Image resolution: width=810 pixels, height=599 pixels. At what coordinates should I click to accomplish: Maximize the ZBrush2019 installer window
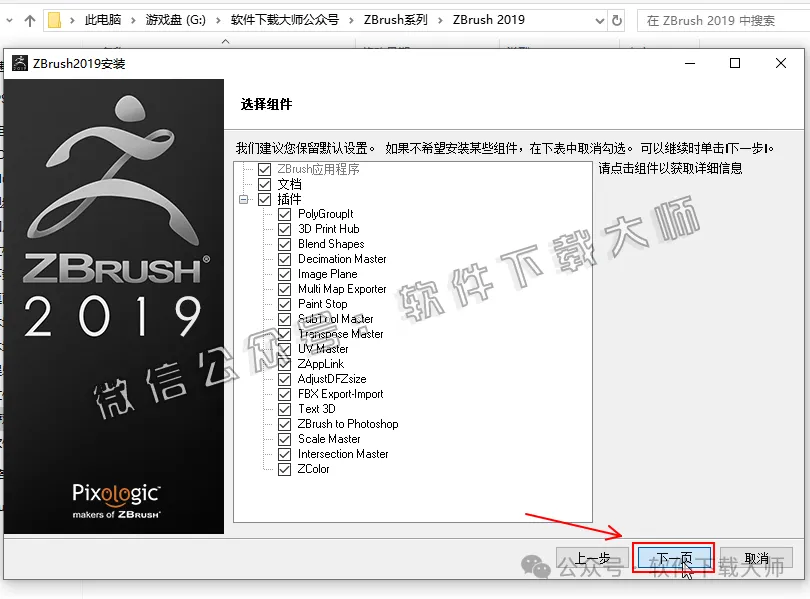coord(735,64)
